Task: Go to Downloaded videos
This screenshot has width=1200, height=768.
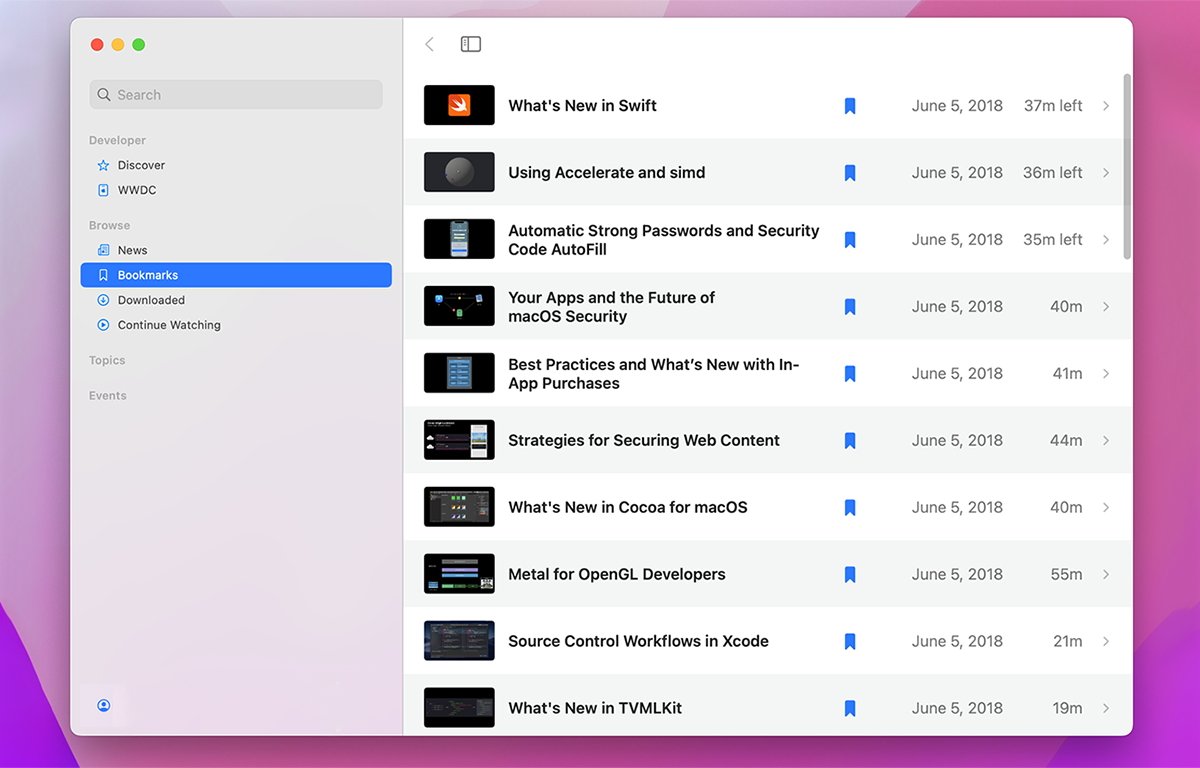Action: (150, 300)
